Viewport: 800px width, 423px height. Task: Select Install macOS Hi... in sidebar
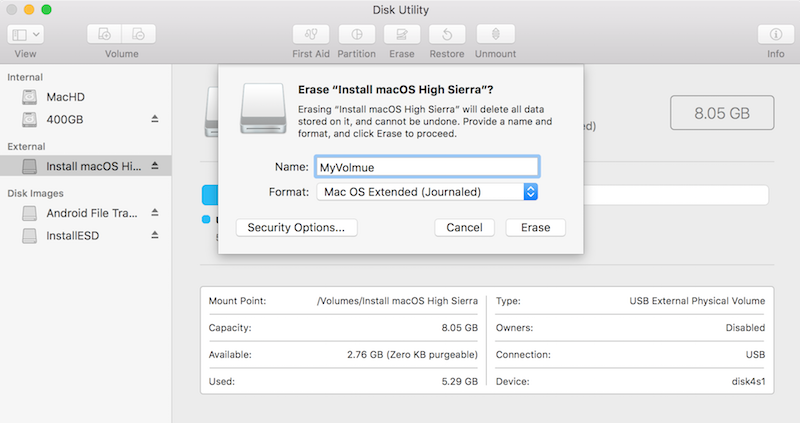click(86, 166)
